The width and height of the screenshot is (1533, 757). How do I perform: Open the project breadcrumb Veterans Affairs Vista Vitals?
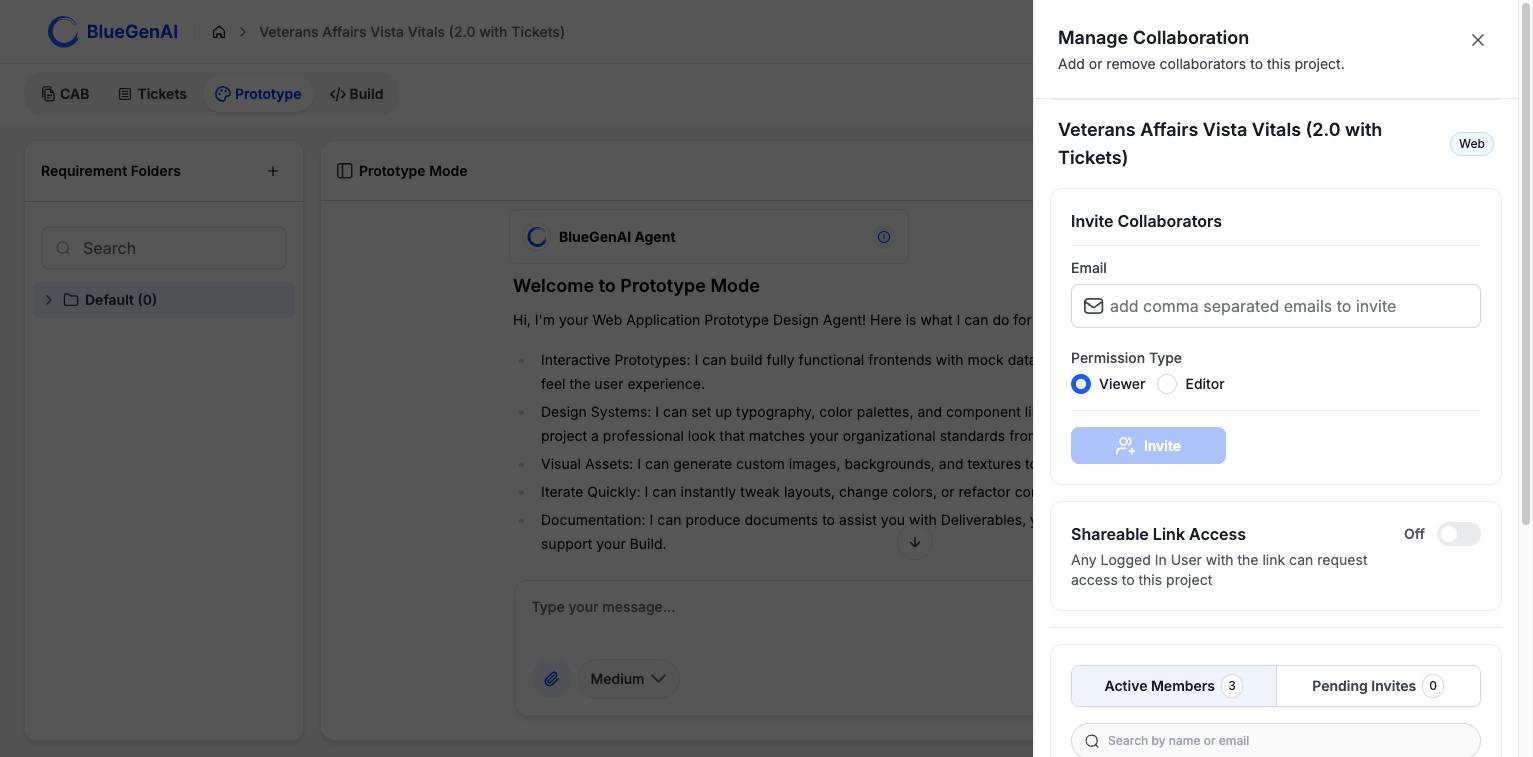(x=412, y=32)
